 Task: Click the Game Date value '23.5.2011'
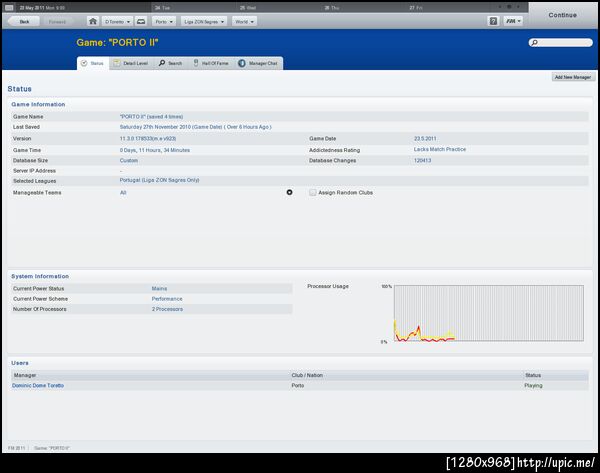point(425,139)
